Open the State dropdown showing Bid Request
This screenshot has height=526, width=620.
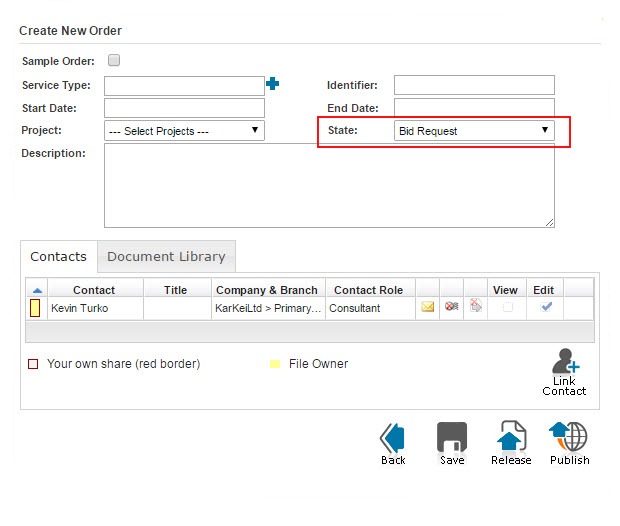coord(474,130)
